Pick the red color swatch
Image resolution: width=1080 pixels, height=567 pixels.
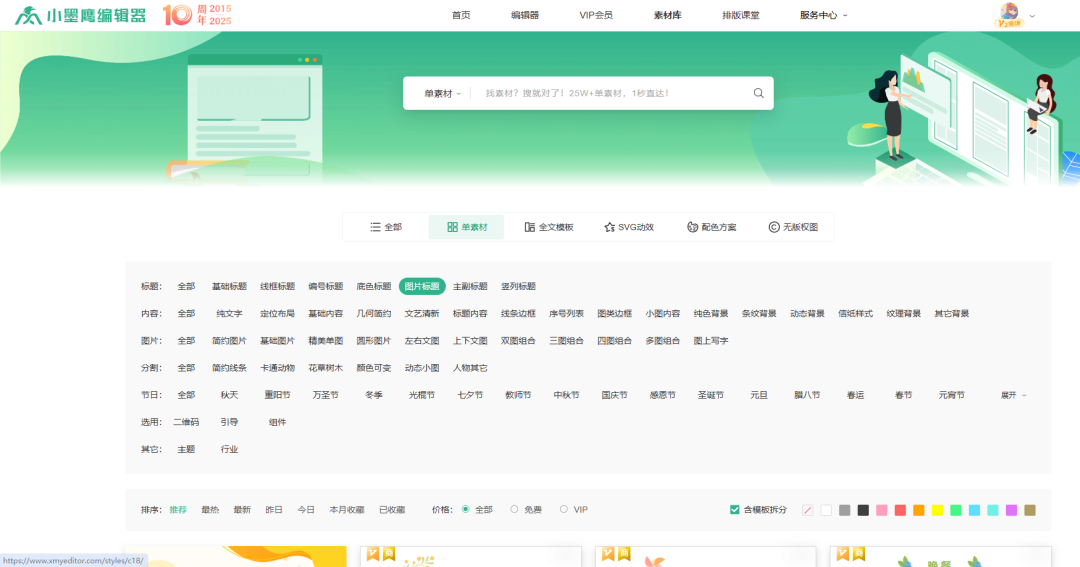click(900, 511)
